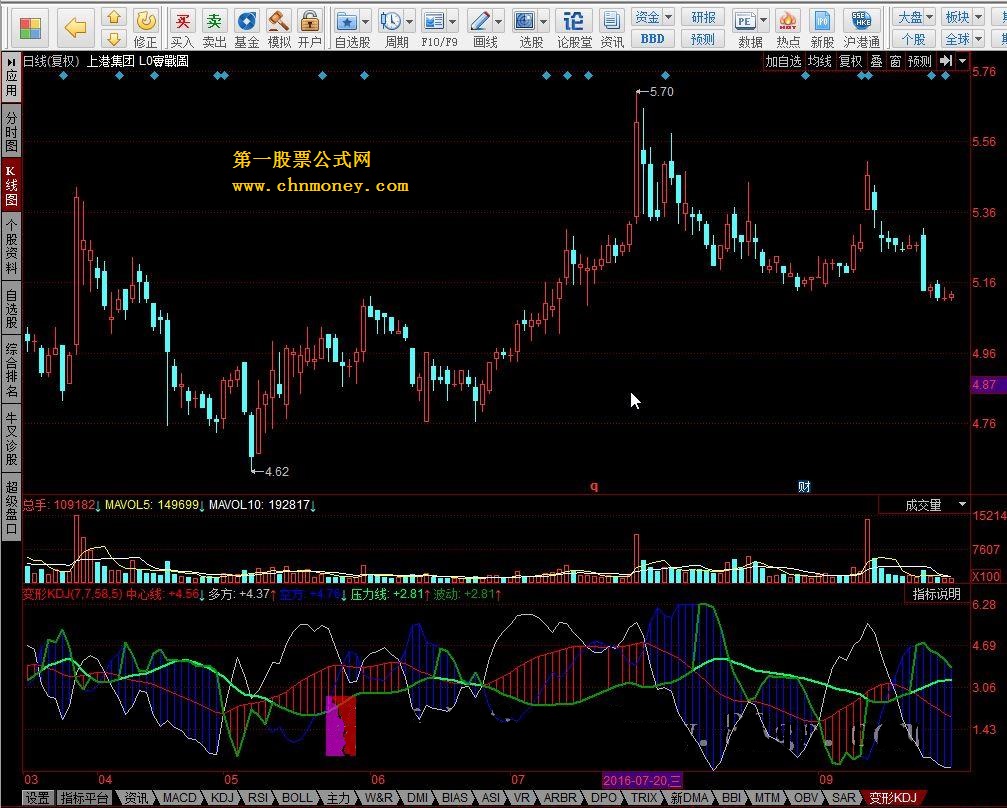Click the 模拟 gavel icon
The width and height of the screenshot is (1007, 808).
[x=278, y=22]
